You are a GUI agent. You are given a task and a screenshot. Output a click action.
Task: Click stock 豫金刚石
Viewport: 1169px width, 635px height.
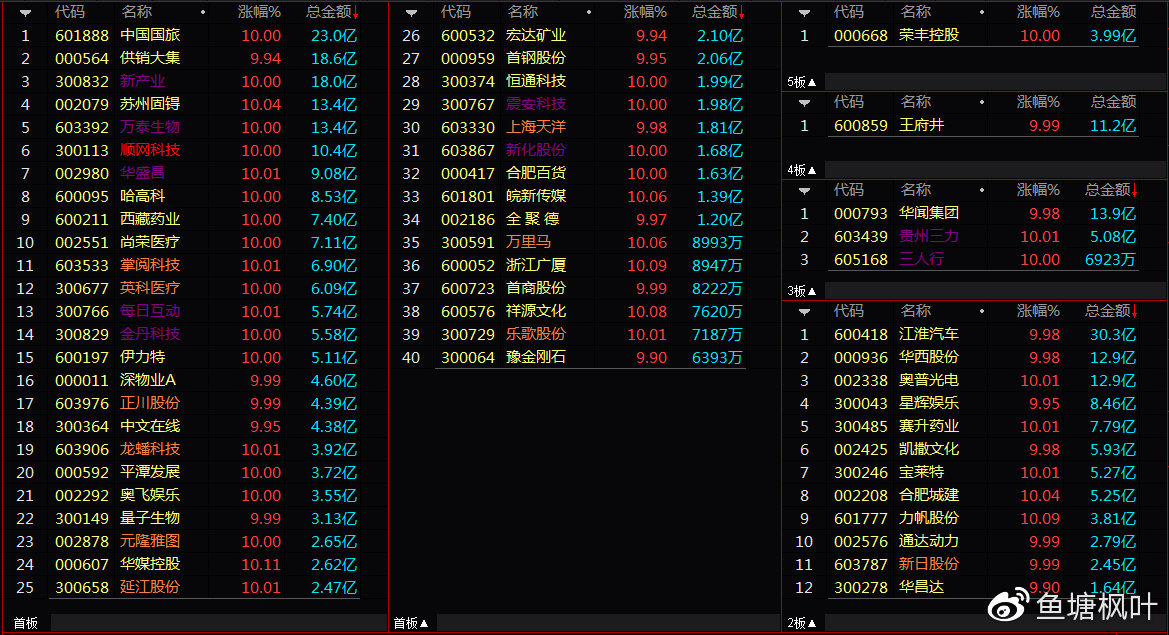click(536, 358)
